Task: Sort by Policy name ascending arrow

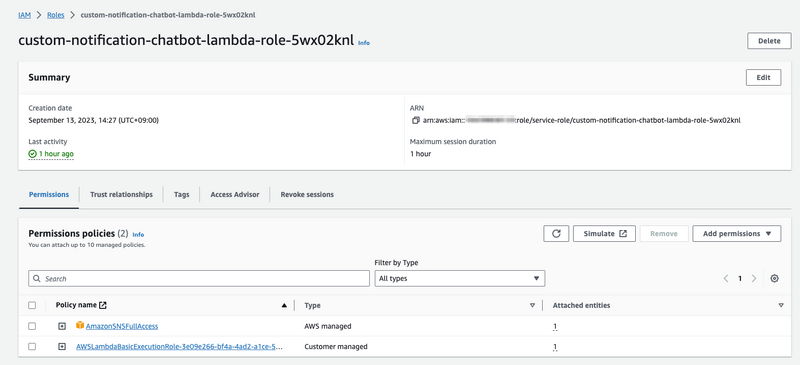Action: coord(284,306)
